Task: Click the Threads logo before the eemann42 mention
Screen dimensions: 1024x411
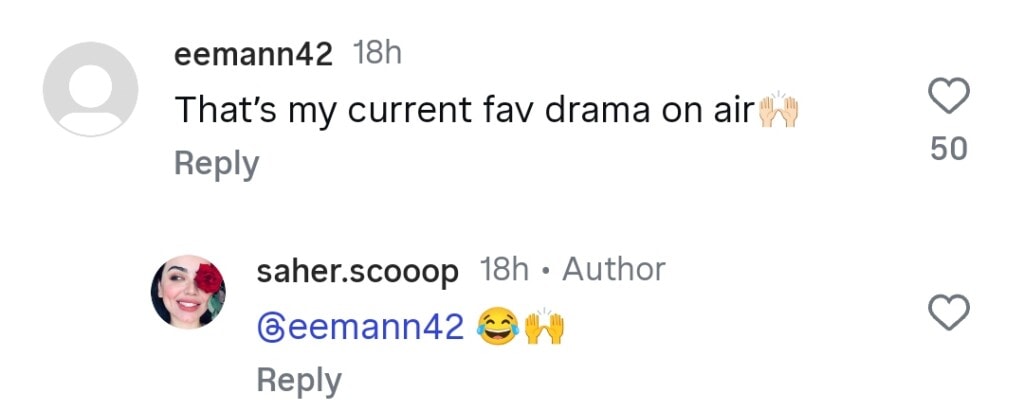Action: [270, 326]
